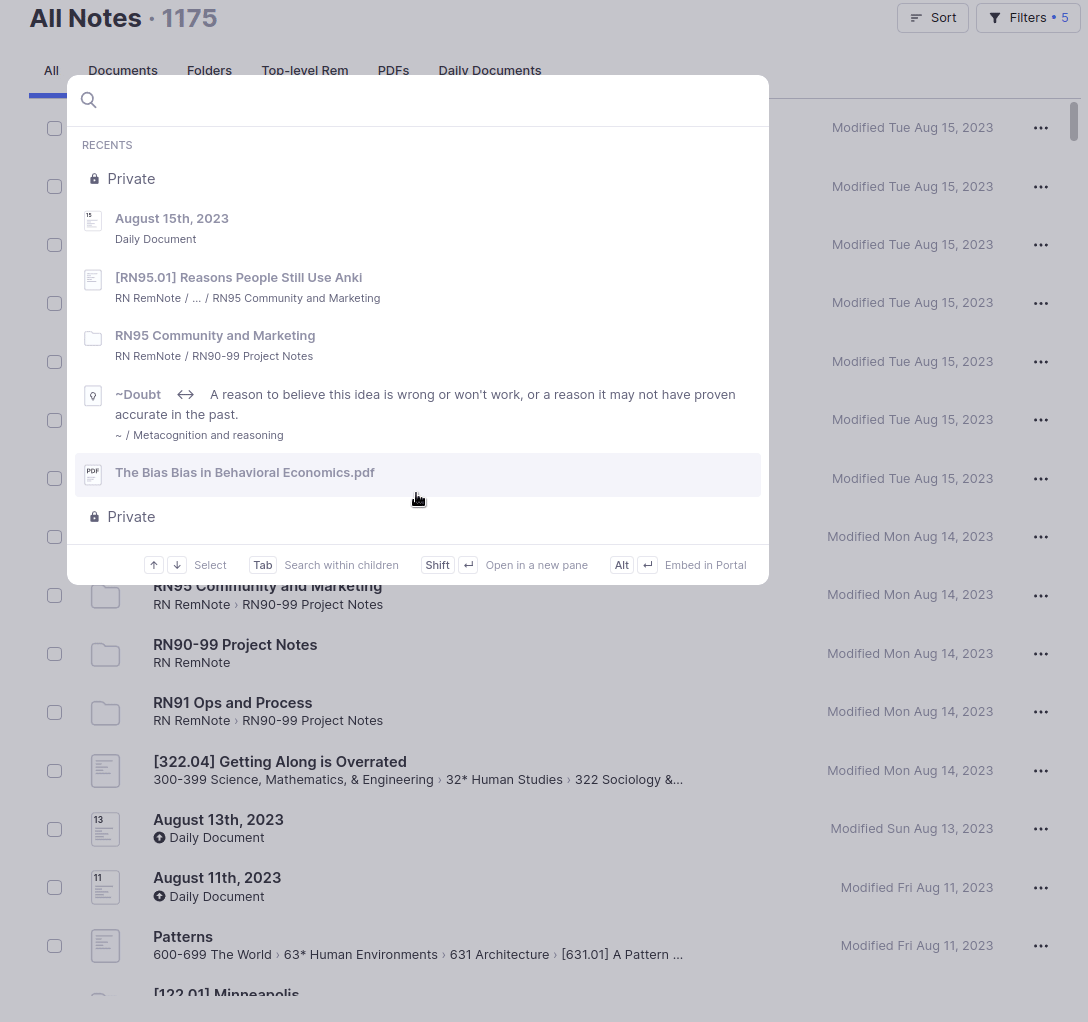Open the PDF icon for Bias Bias file

[93, 474]
